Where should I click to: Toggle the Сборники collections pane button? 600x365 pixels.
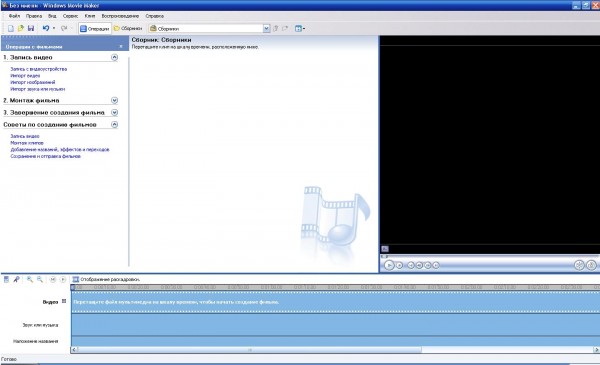tap(128, 28)
